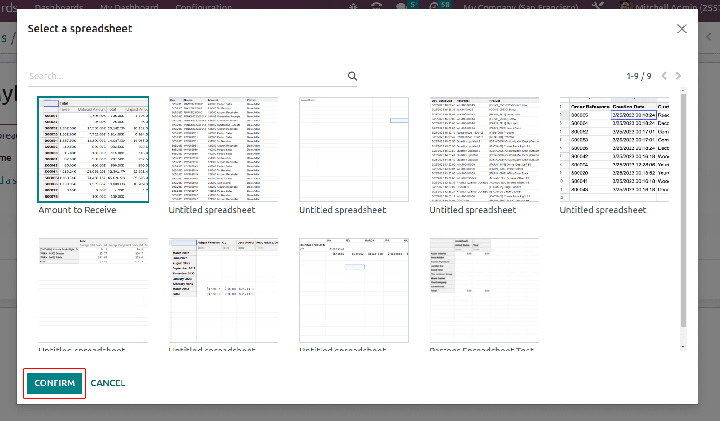Click the wrench tools icon in navbar

click(597, 6)
